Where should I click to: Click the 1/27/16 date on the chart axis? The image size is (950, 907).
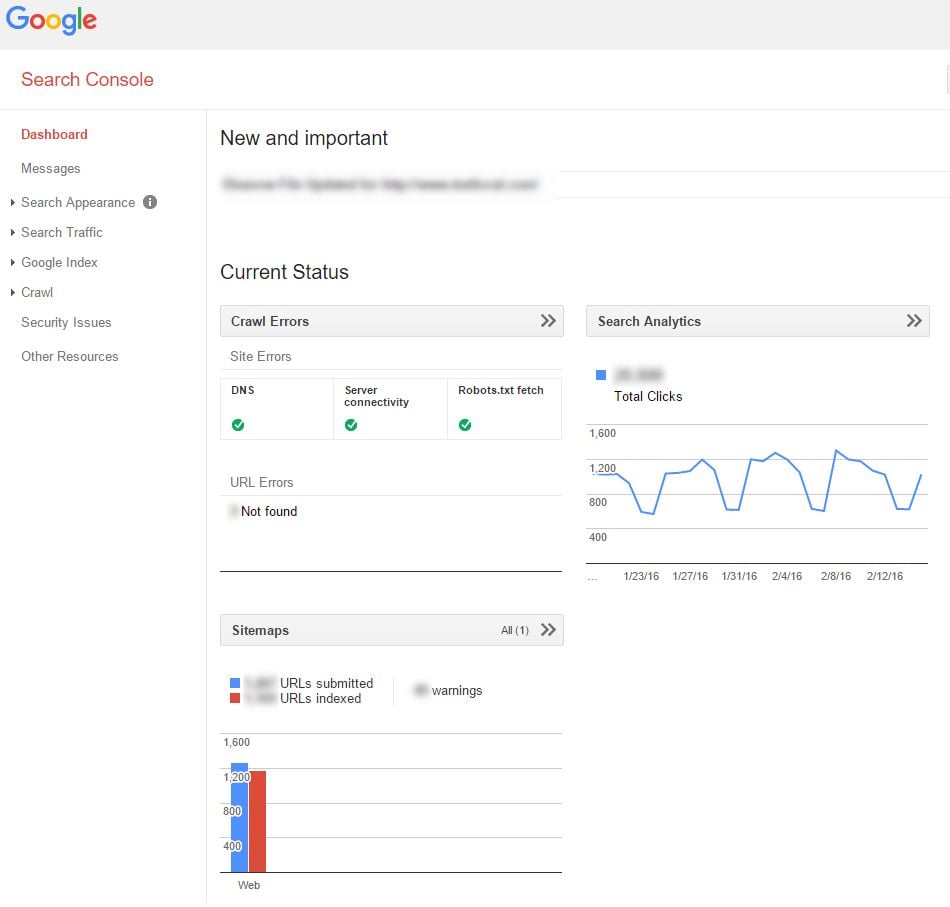point(690,576)
